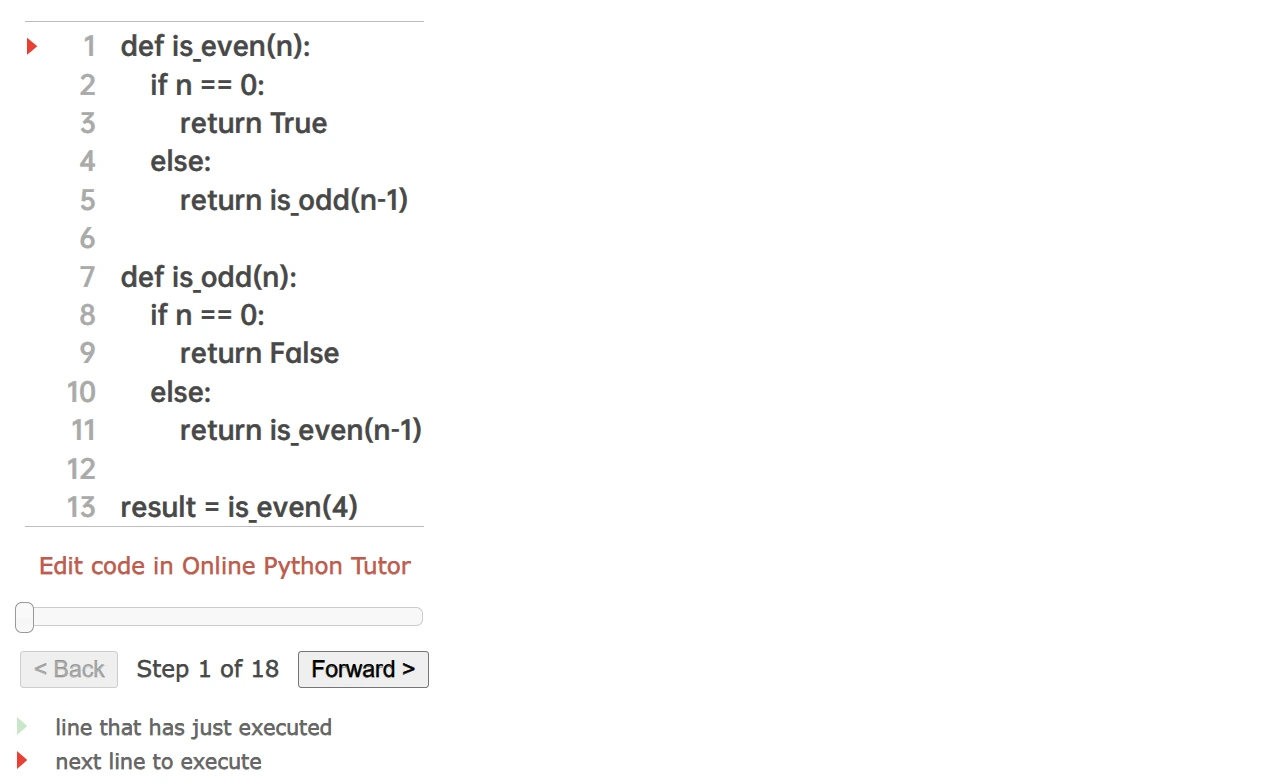Screen dimensions: 1264x784
Task: Click the "def is_even(n):" code line
Action: coord(215,46)
